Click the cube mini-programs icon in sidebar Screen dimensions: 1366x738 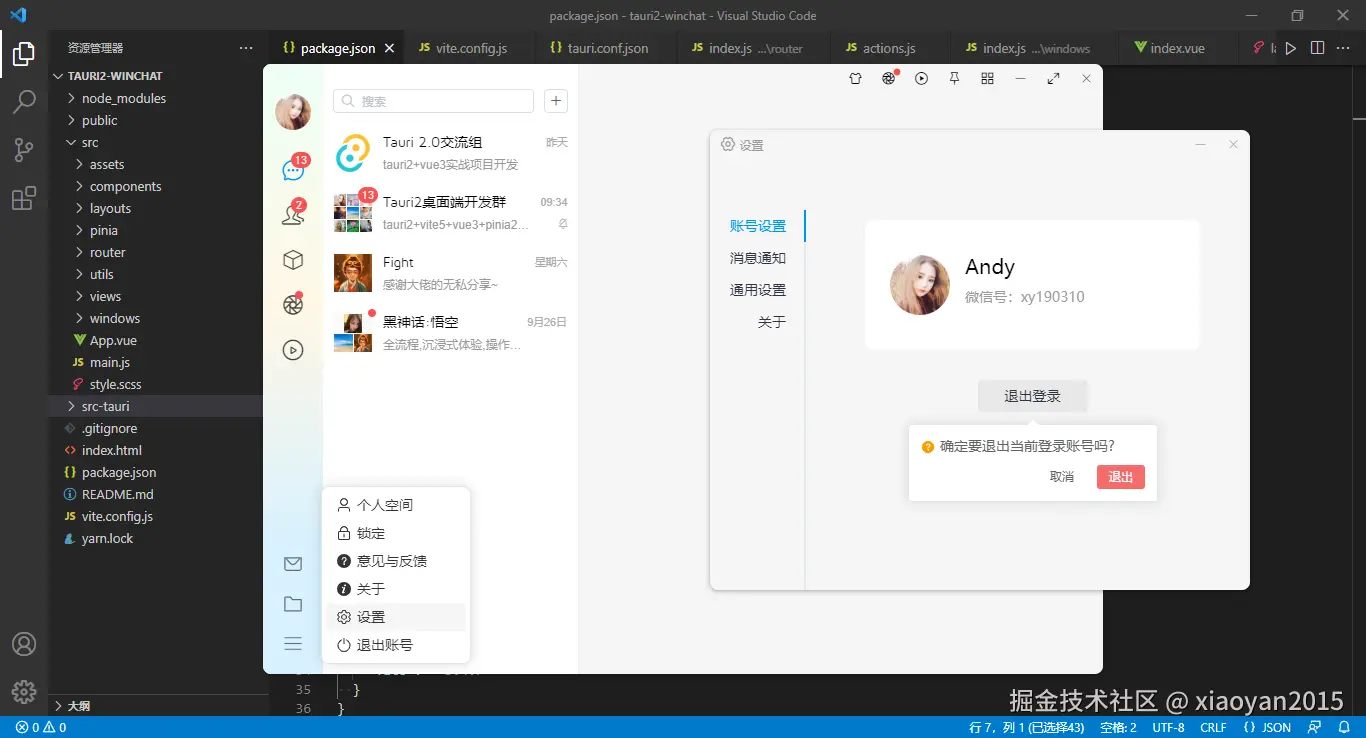pos(292,259)
